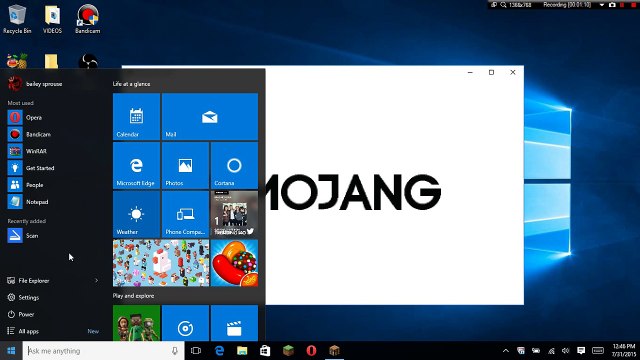Launch Edge from the taskbar

point(220,351)
